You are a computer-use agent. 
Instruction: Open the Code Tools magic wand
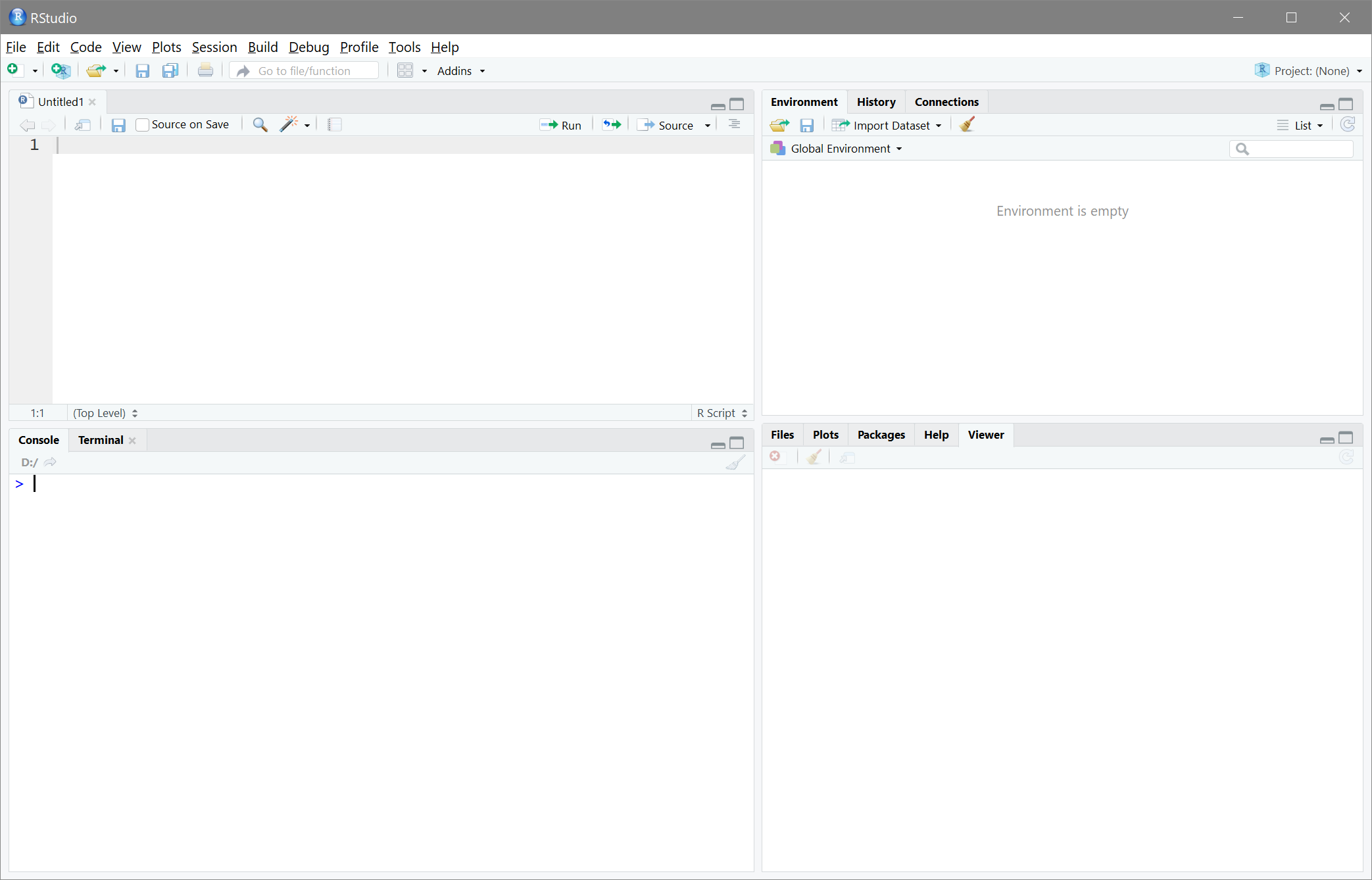(289, 124)
